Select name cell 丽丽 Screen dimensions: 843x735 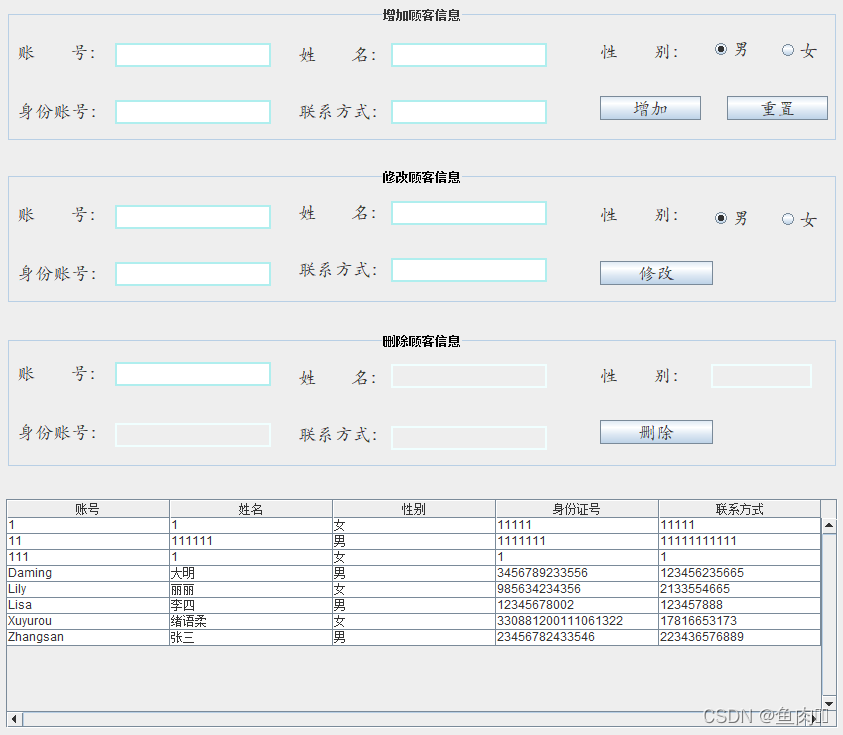click(x=251, y=589)
